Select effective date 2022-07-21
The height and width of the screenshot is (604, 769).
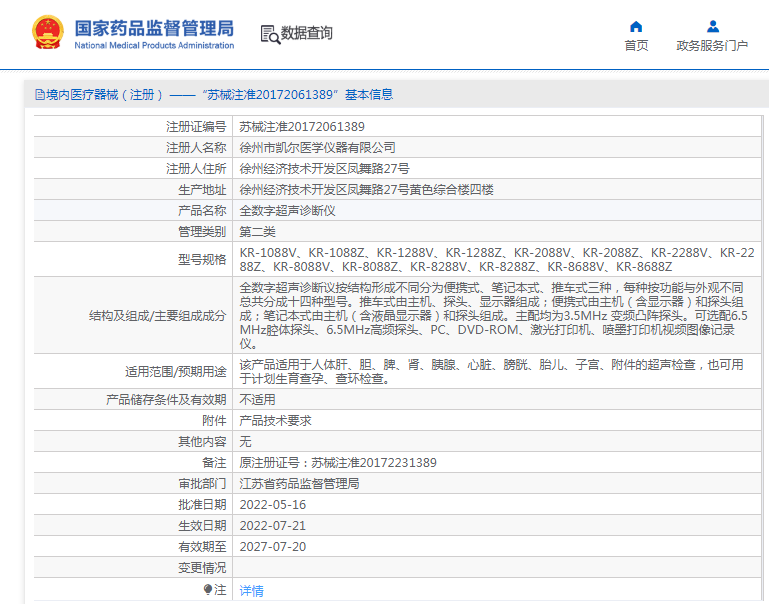(x=273, y=526)
